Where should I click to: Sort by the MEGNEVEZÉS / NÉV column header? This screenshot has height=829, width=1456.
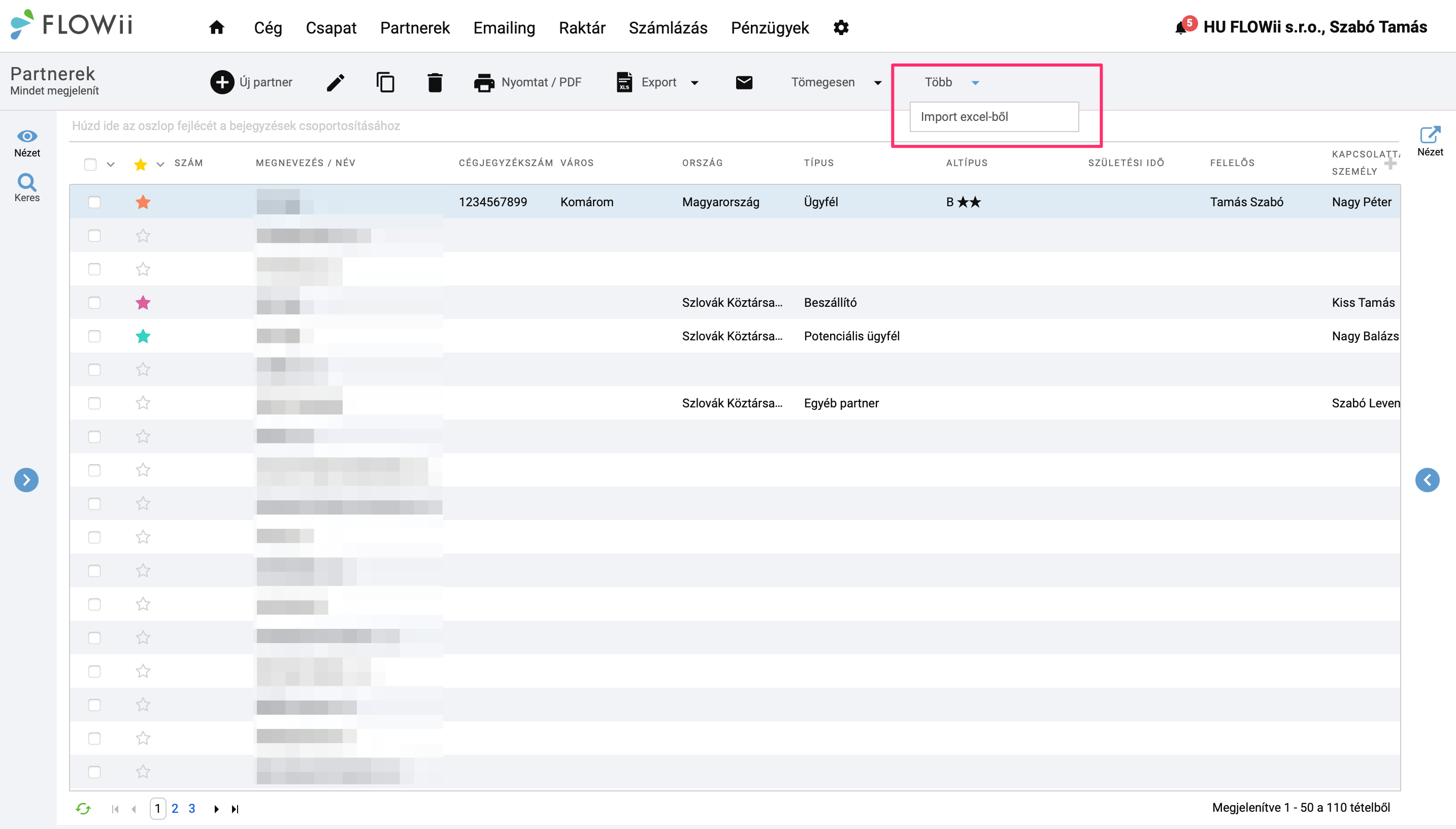tap(306, 163)
